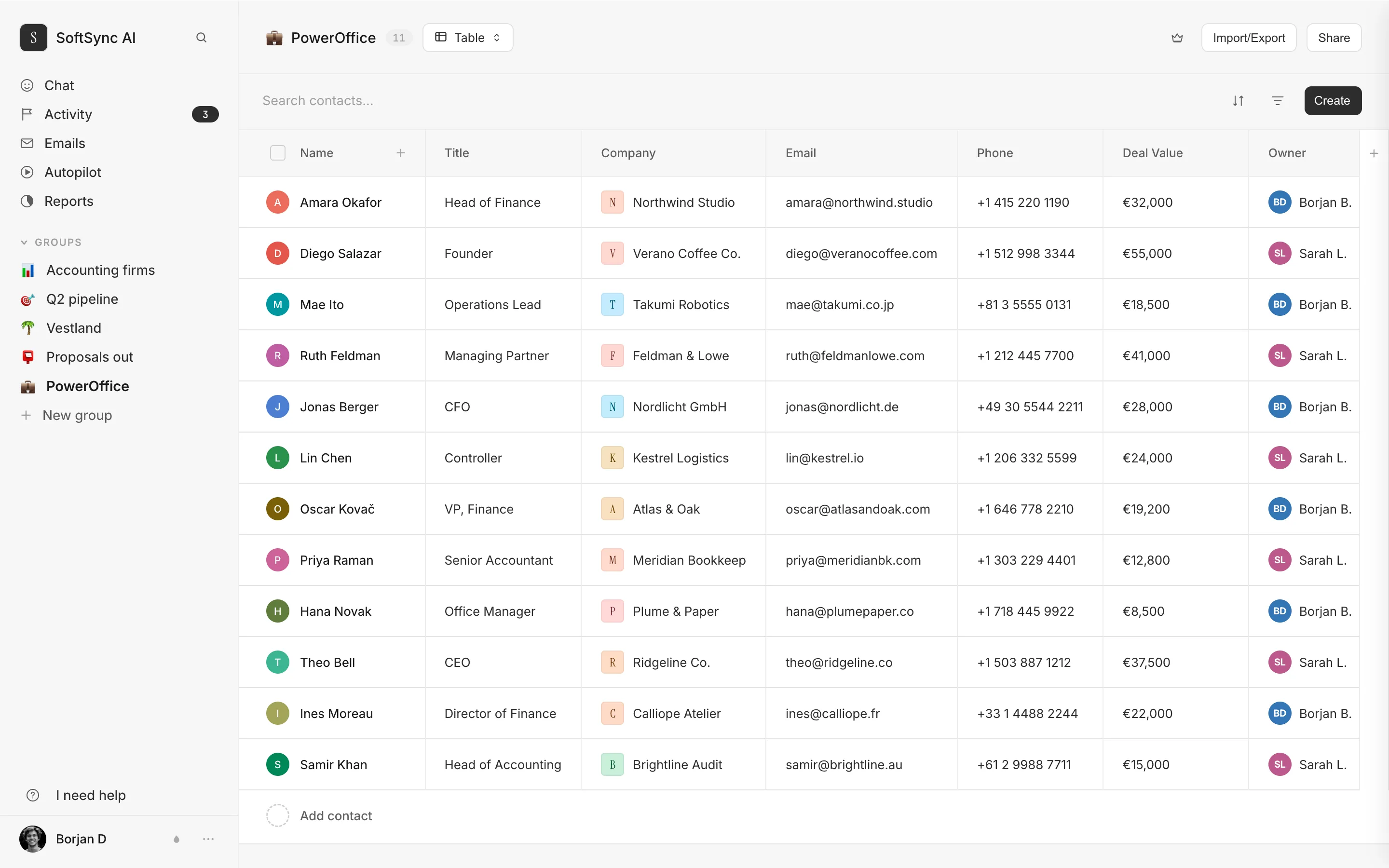Viewport: 1389px width, 868px height.
Task: Click the Calliope Atelier C badge
Action: coord(613,714)
